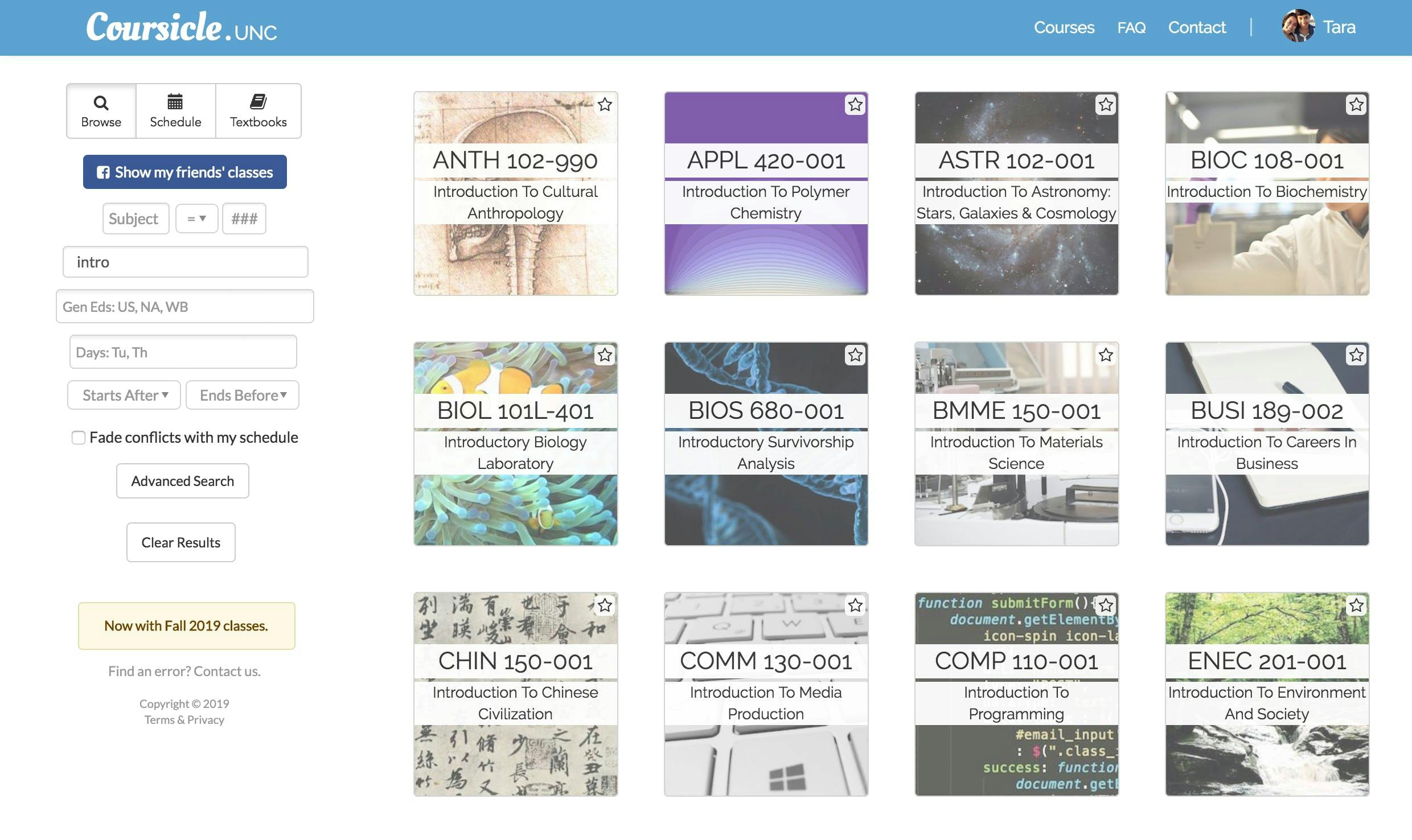This screenshot has height=840, width=1412.
Task: Enable Fade conflicts with my schedule
Action: 79,438
